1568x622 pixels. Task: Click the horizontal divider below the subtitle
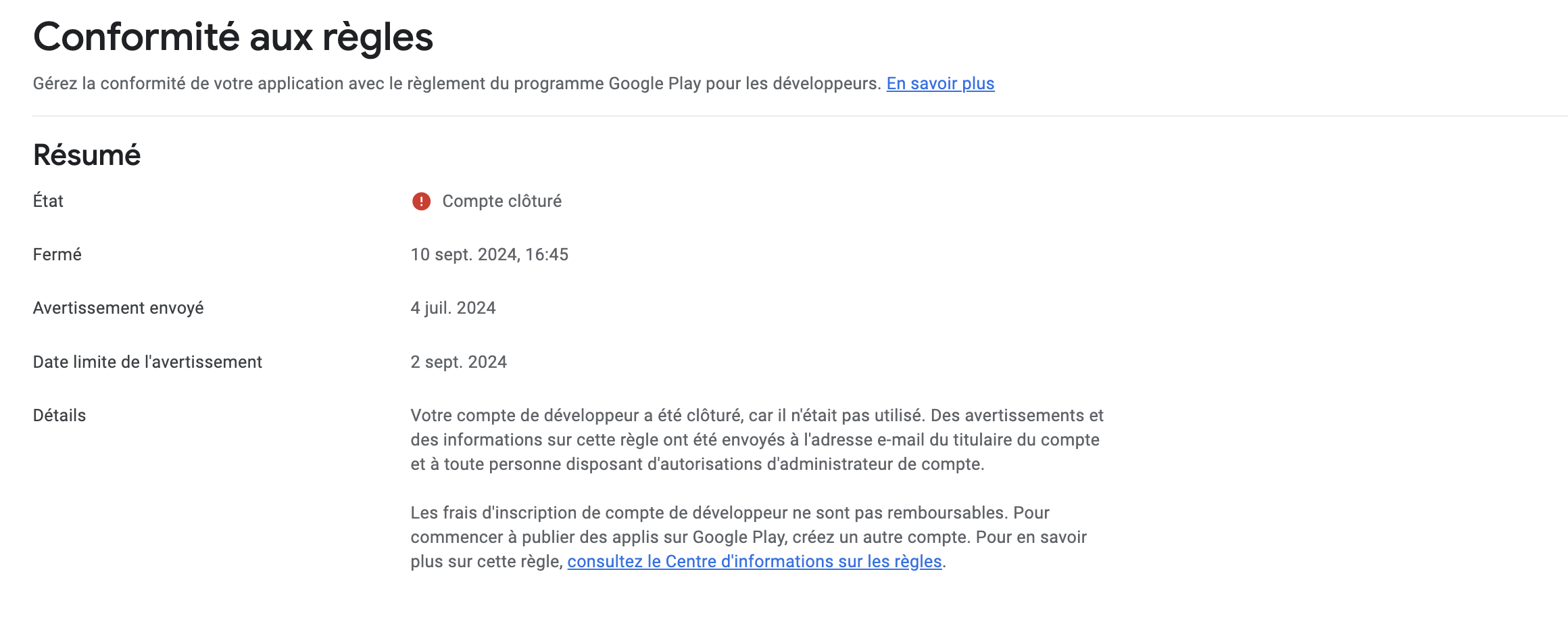tap(800, 116)
